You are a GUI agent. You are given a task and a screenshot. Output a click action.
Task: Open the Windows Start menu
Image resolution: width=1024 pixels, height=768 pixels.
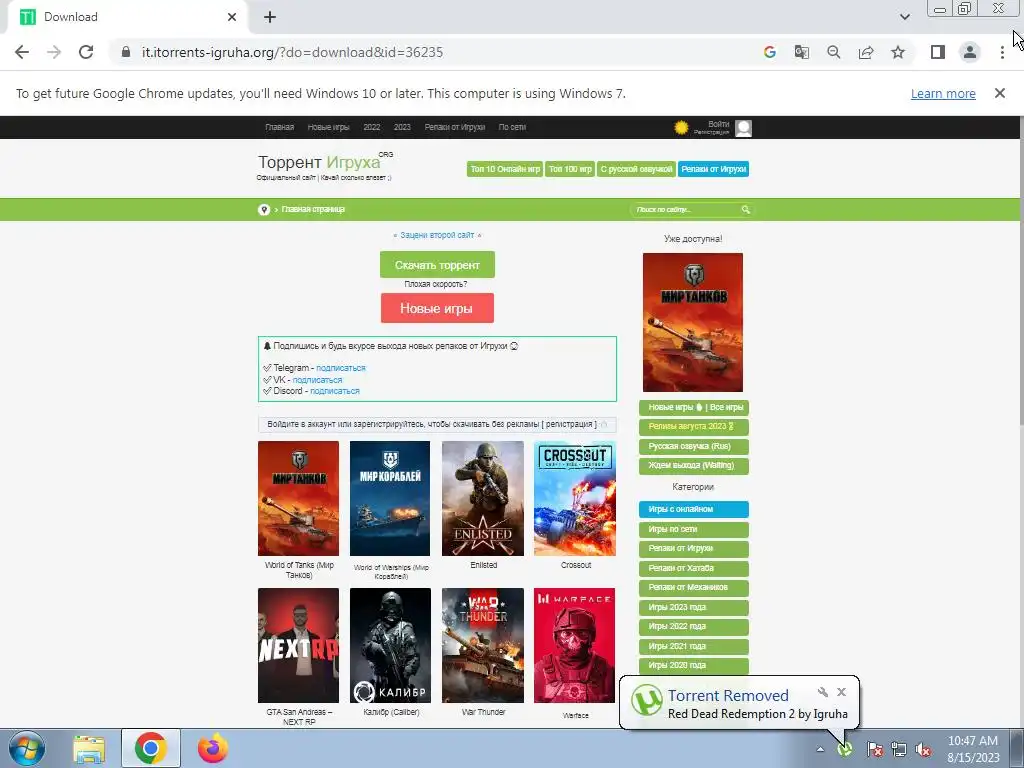[x=26, y=748]
